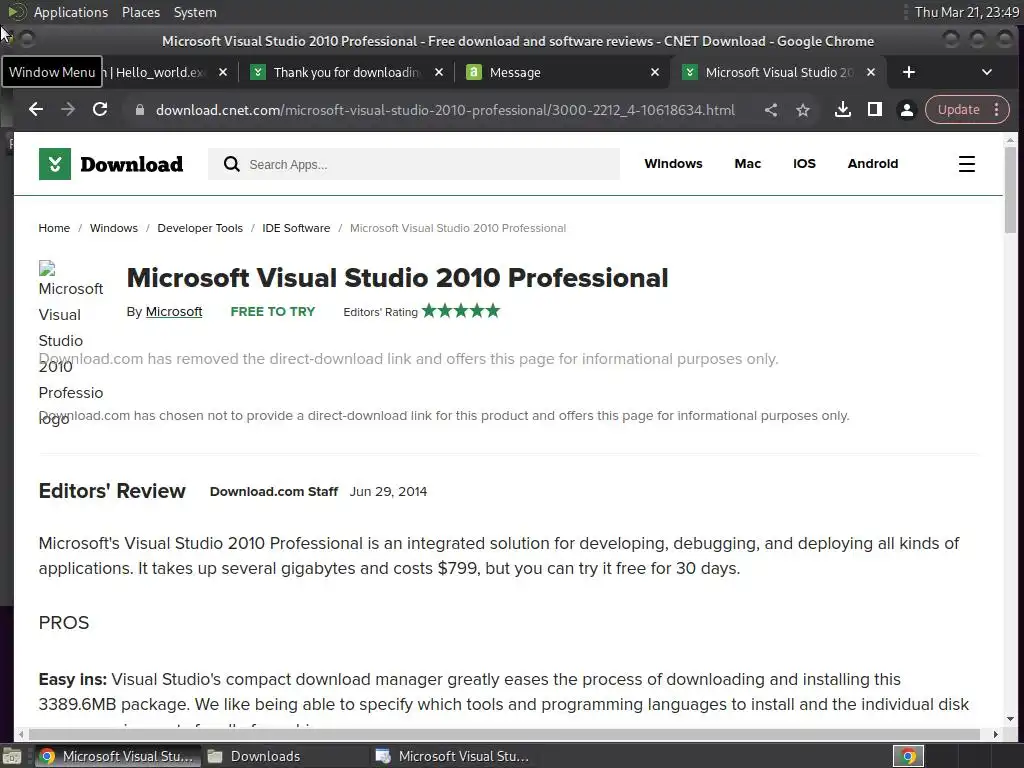The width and height of the screenshot is (1024, 768).
Task: Switch to the Hello_world.exe tab
Action: tap(160, 72)
